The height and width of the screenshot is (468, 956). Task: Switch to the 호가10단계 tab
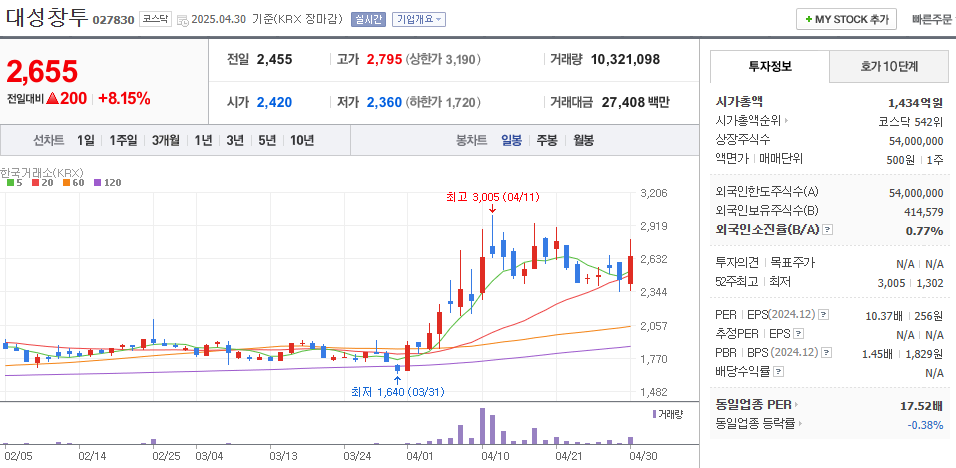(890, 66)
